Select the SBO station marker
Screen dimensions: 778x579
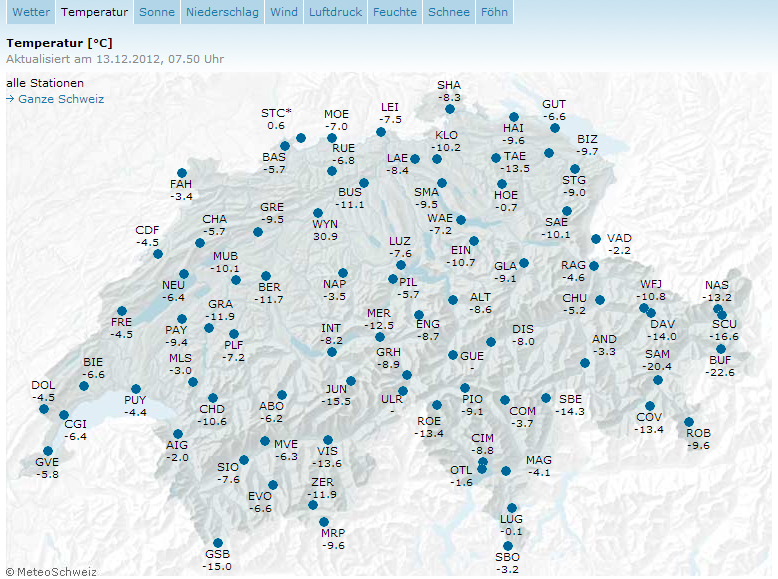pos(508,546)
